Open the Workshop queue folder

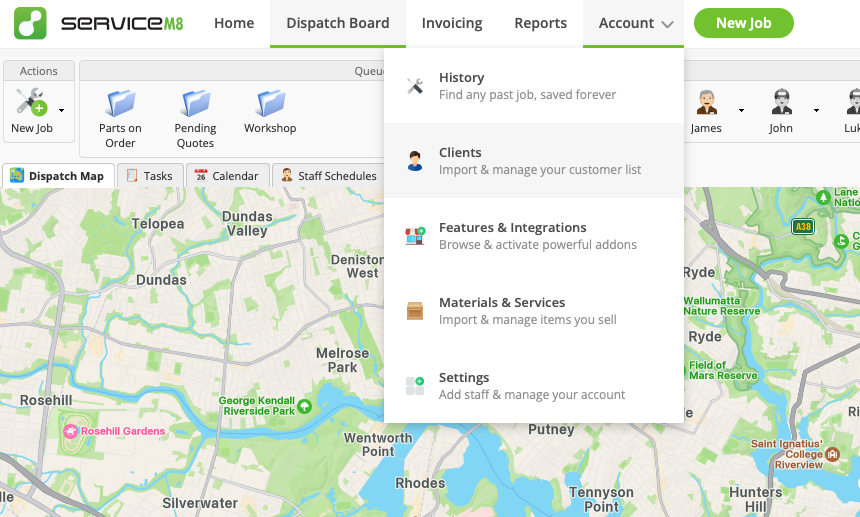(x=270, y=111)
